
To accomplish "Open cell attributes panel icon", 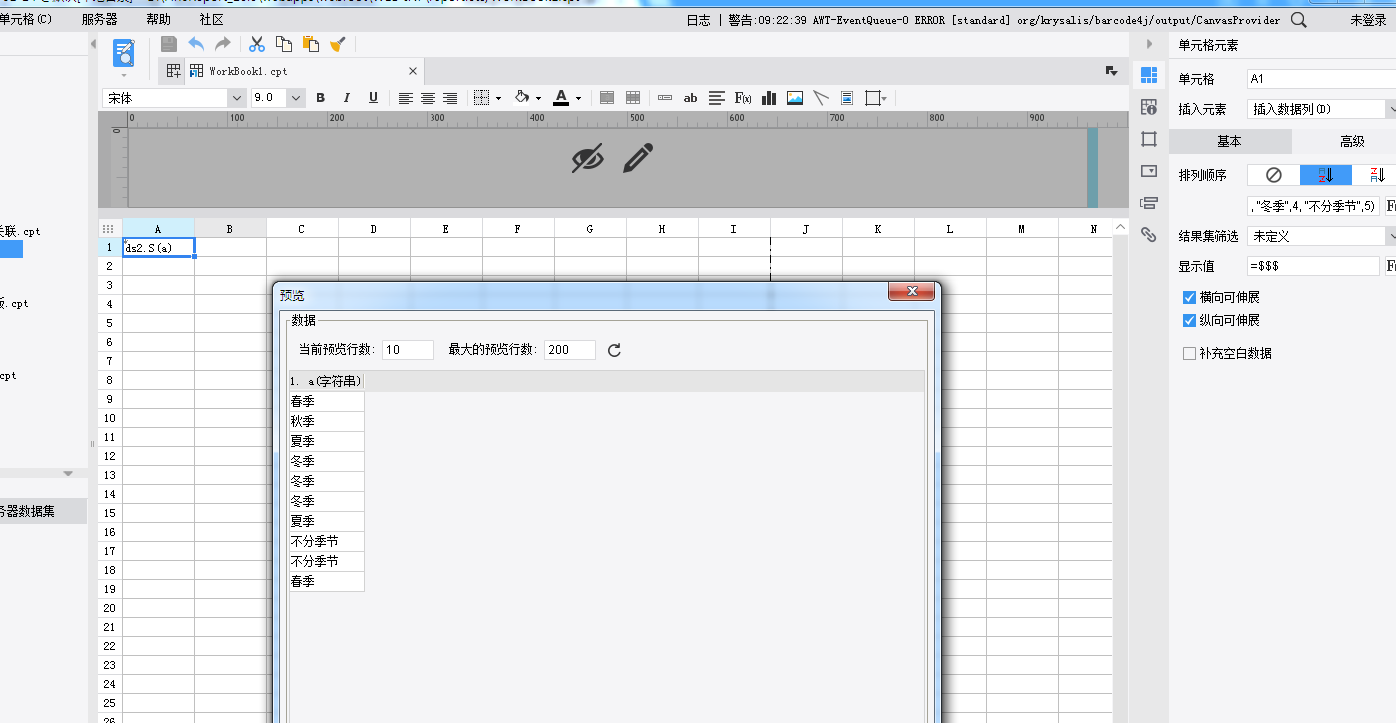I will [1149, 107].
